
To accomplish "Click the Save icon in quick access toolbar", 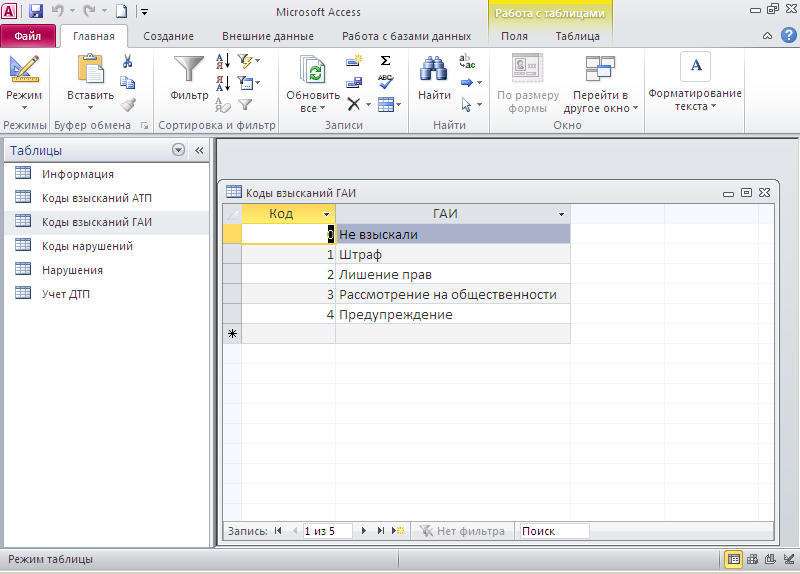I will point(36,11).
